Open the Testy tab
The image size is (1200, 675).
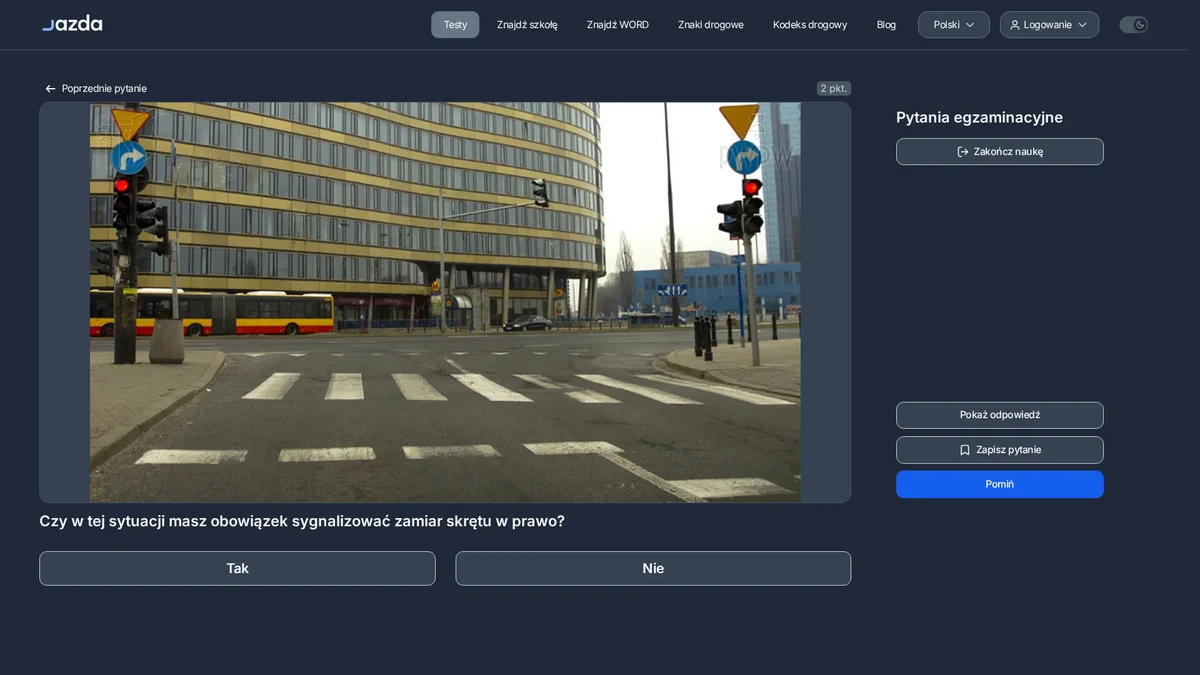455,25
